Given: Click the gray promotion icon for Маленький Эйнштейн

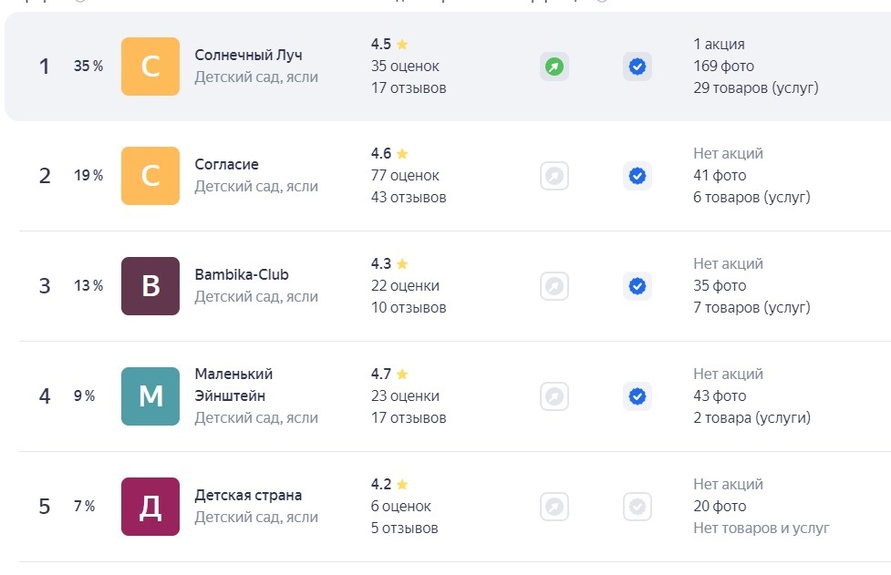Looking at the screenshot, I should tap(554, 396).
